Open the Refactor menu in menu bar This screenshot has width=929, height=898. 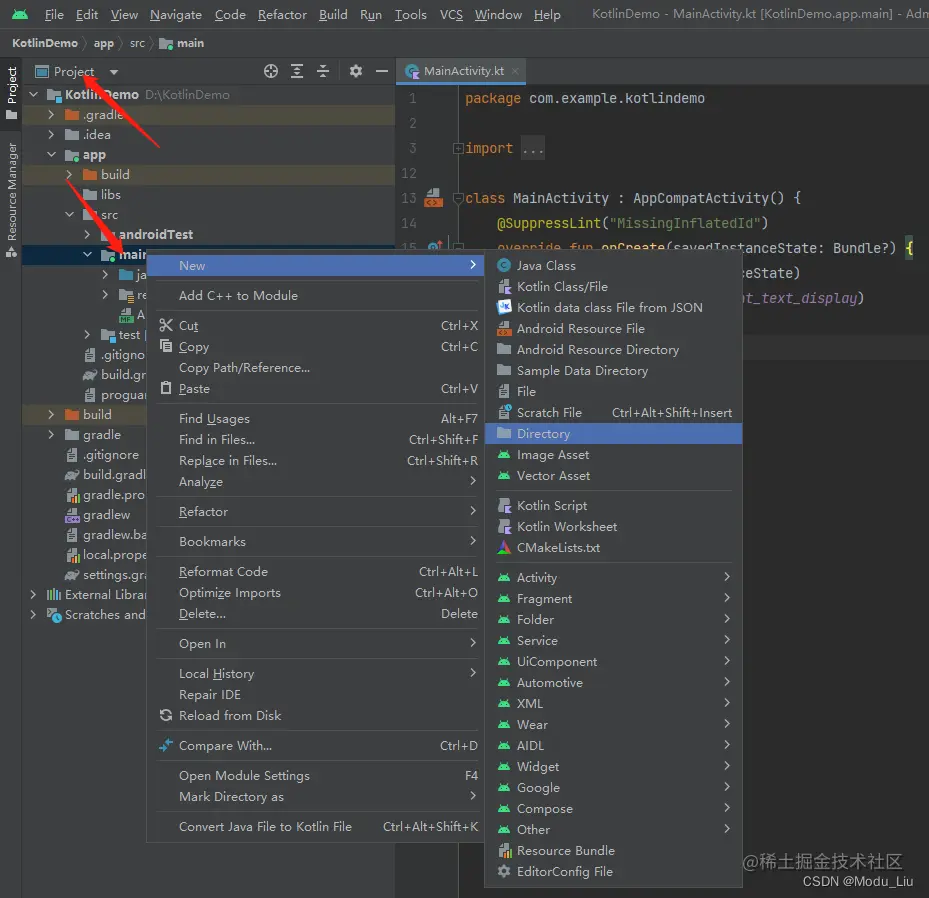click(x=282, y=14)
